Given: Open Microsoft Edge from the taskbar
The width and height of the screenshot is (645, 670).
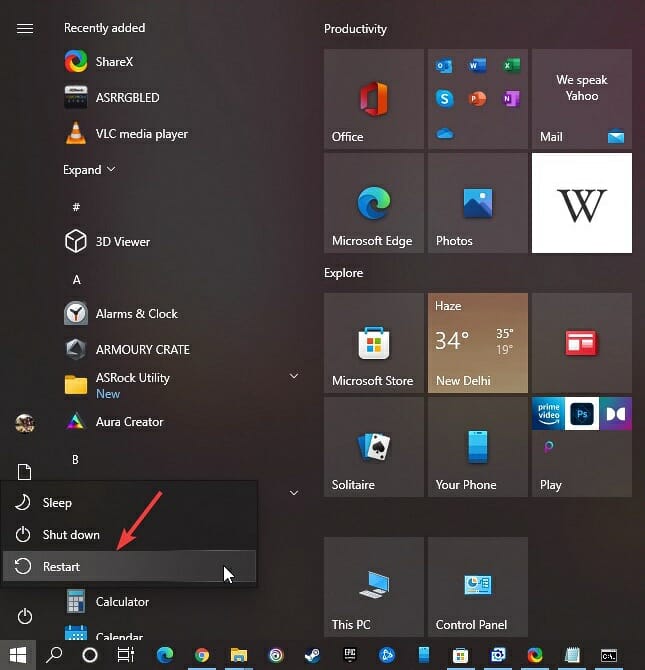Looking at the screenshot, I should [x=165, y=655].
